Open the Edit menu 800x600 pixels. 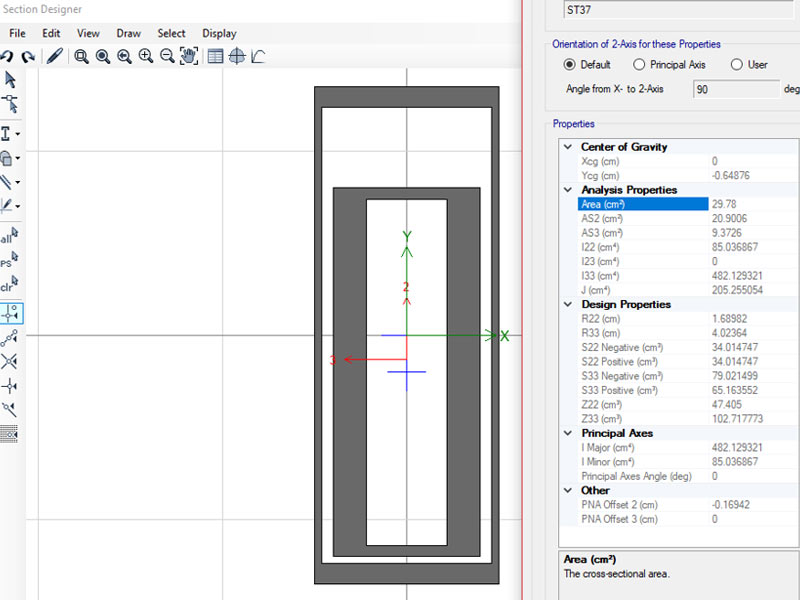pos(51,33)
